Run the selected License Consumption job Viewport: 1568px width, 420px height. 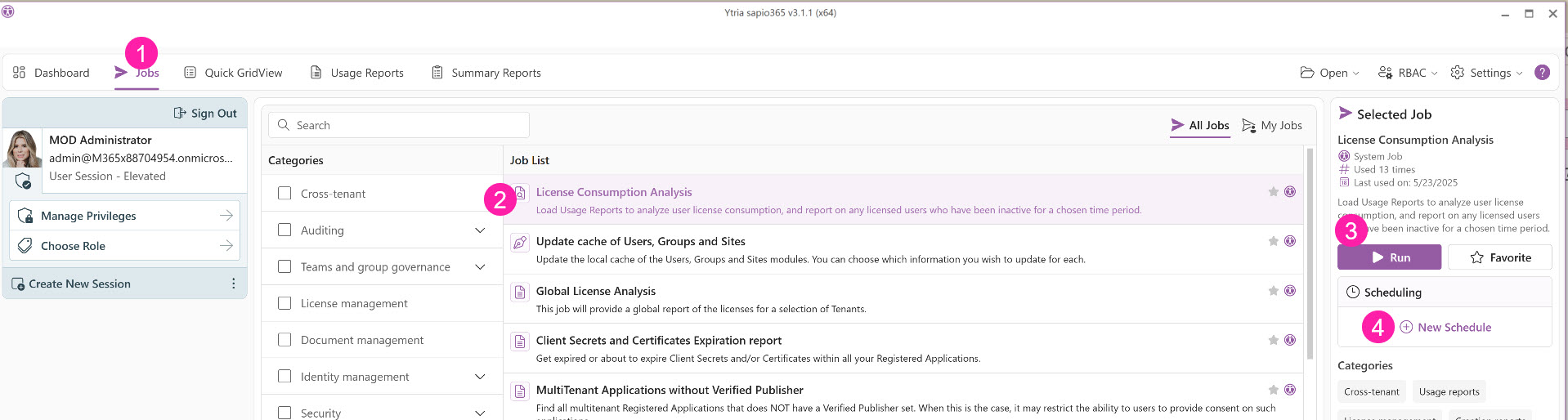(x=1389, y=257)
